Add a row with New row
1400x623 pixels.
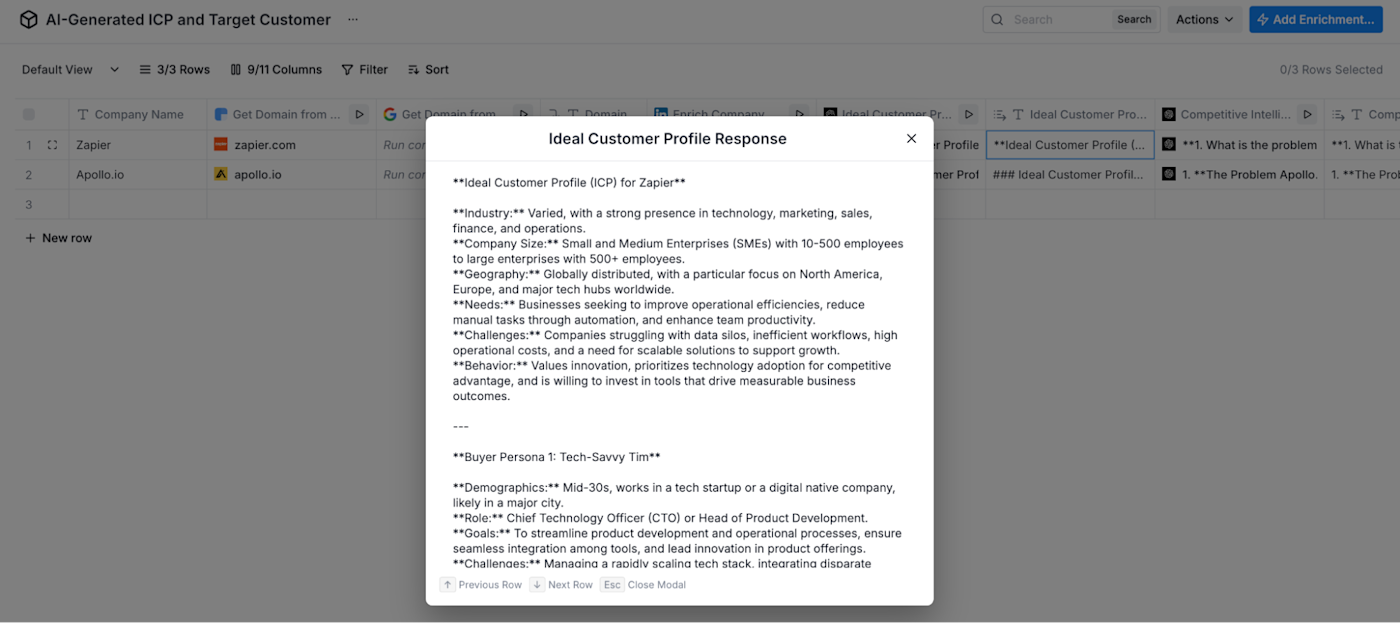58,238
